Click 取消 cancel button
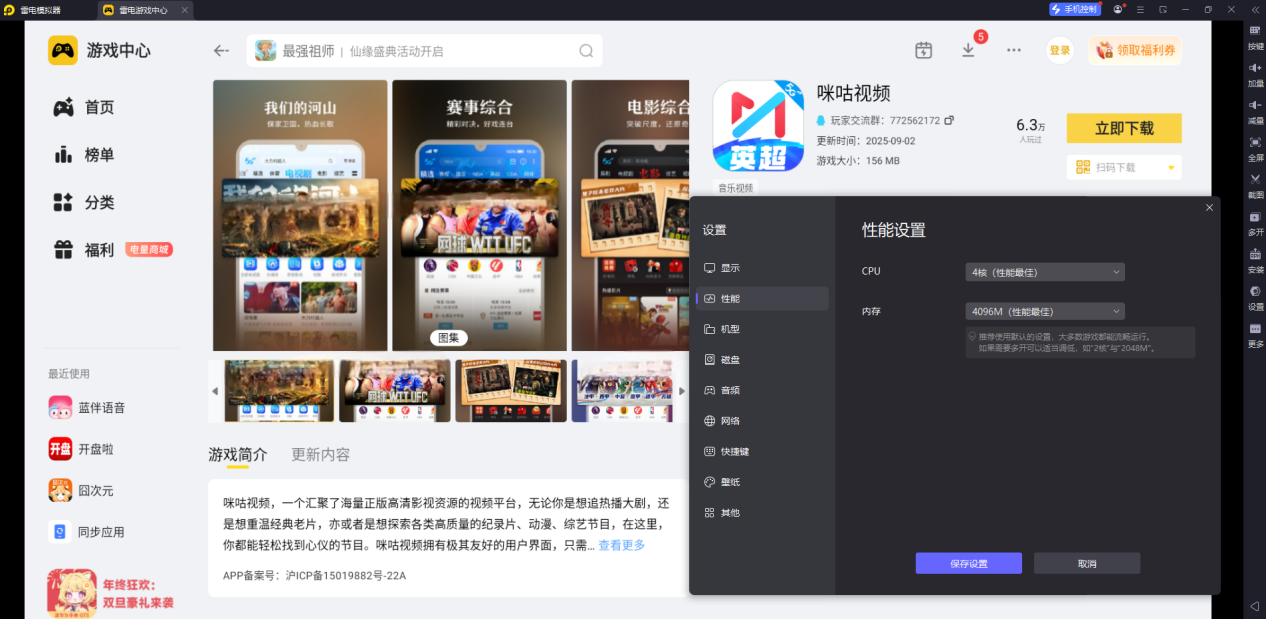 pos(1087,563)
